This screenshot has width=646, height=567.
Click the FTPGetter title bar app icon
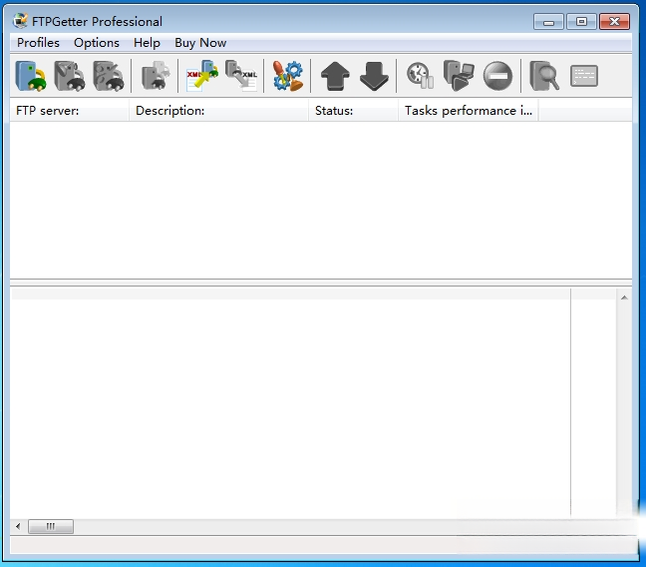click(20, 21)
